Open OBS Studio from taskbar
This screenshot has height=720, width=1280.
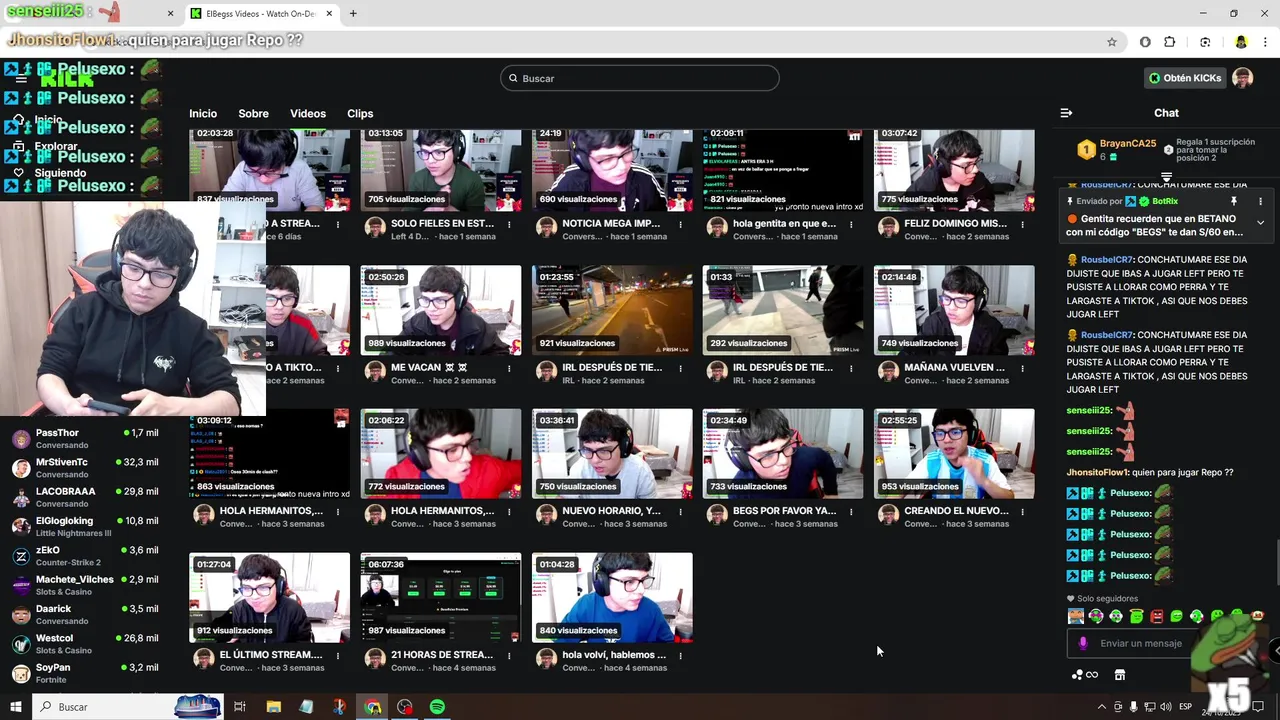click(404, 707)
